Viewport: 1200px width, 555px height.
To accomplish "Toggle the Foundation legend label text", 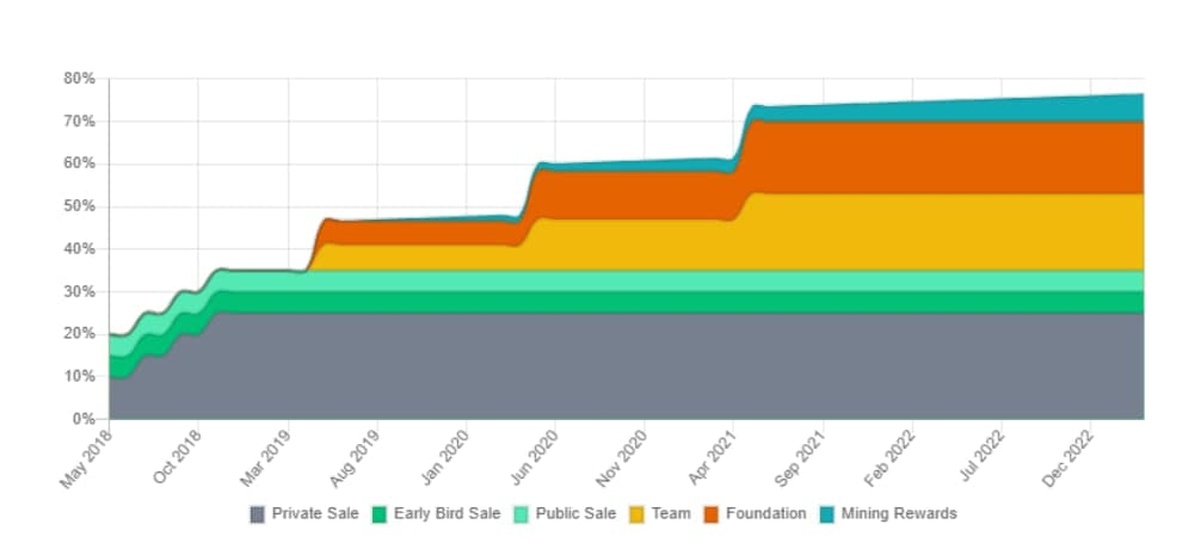I will pyautogui.click(x=765, y=514).
